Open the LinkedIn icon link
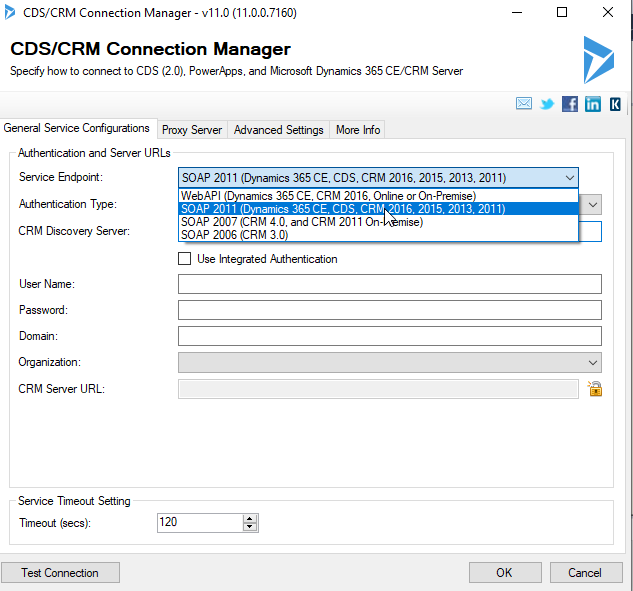Image resolution: width=633 pixels, height=591 pixels. [593, 104]
